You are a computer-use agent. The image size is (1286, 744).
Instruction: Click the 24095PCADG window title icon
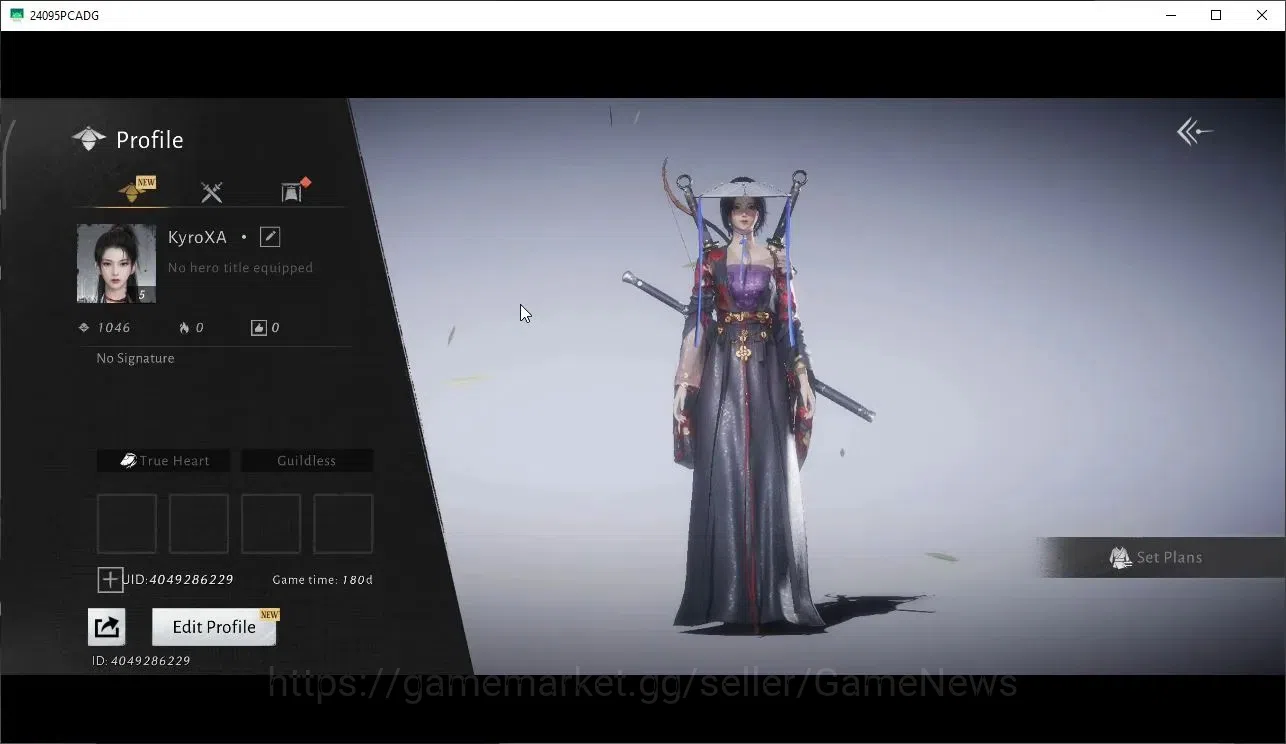[16, 15]
